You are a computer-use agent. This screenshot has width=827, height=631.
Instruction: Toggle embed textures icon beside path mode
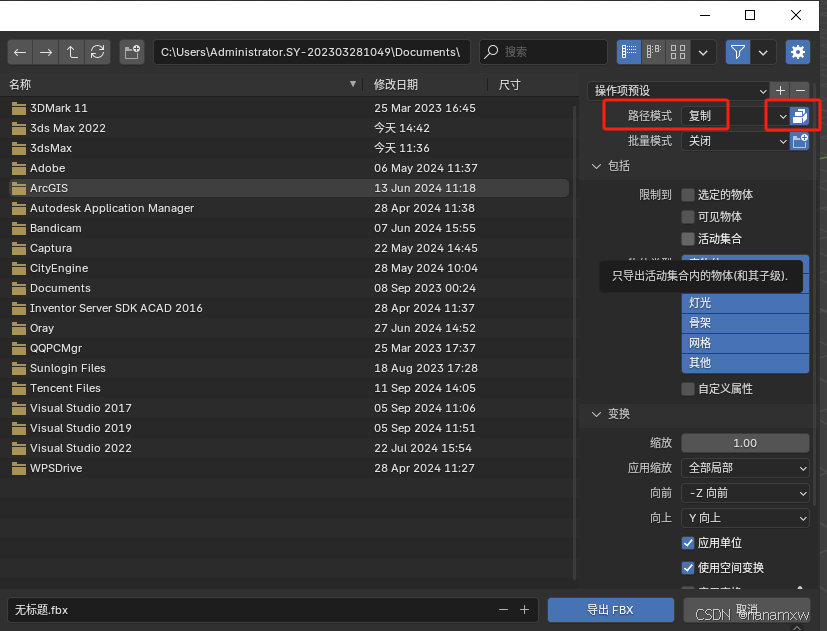[x=800, y=116]
